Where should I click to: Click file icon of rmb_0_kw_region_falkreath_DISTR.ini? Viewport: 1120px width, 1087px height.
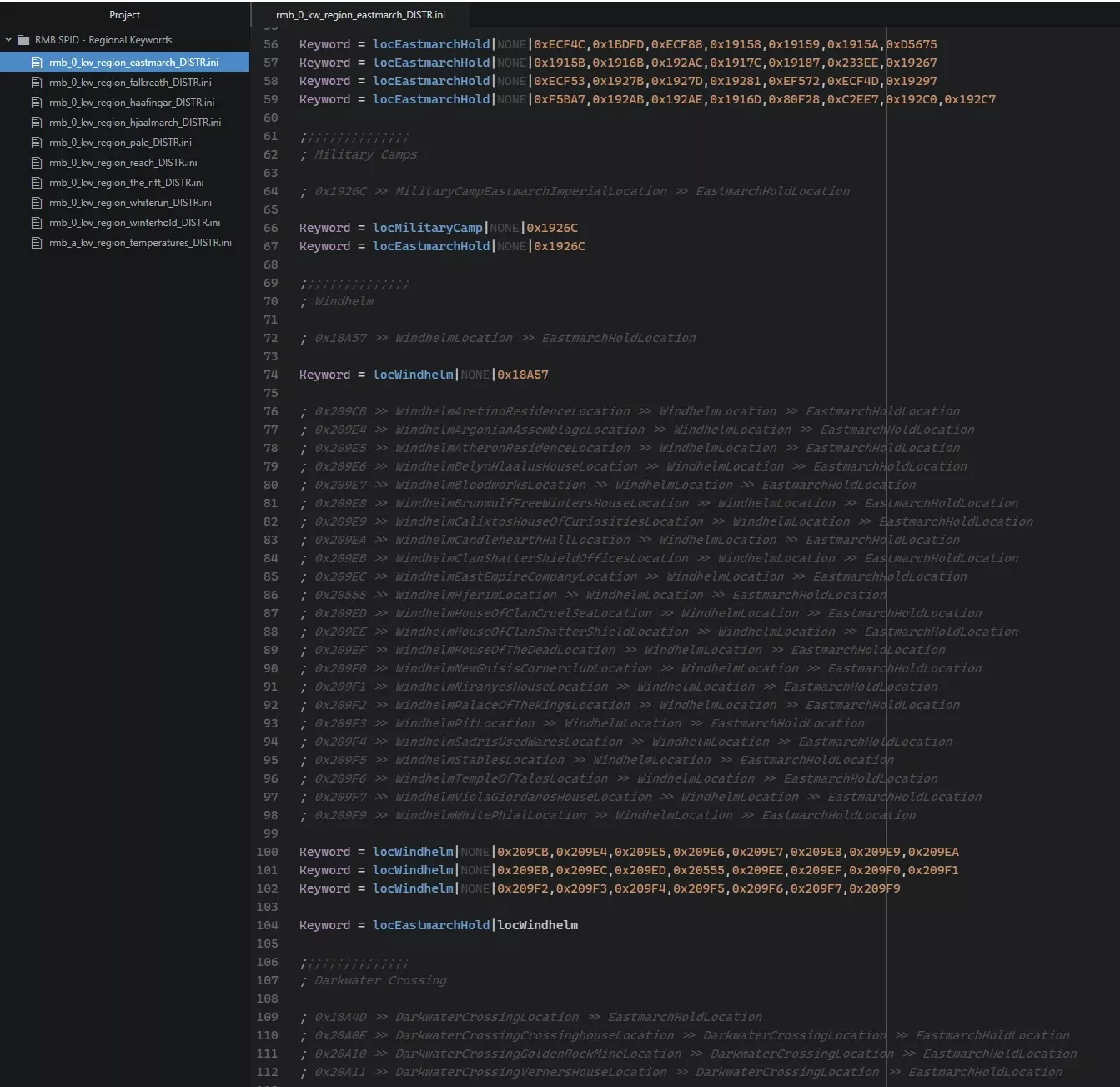pyautogui.click(x=36, y=83)
